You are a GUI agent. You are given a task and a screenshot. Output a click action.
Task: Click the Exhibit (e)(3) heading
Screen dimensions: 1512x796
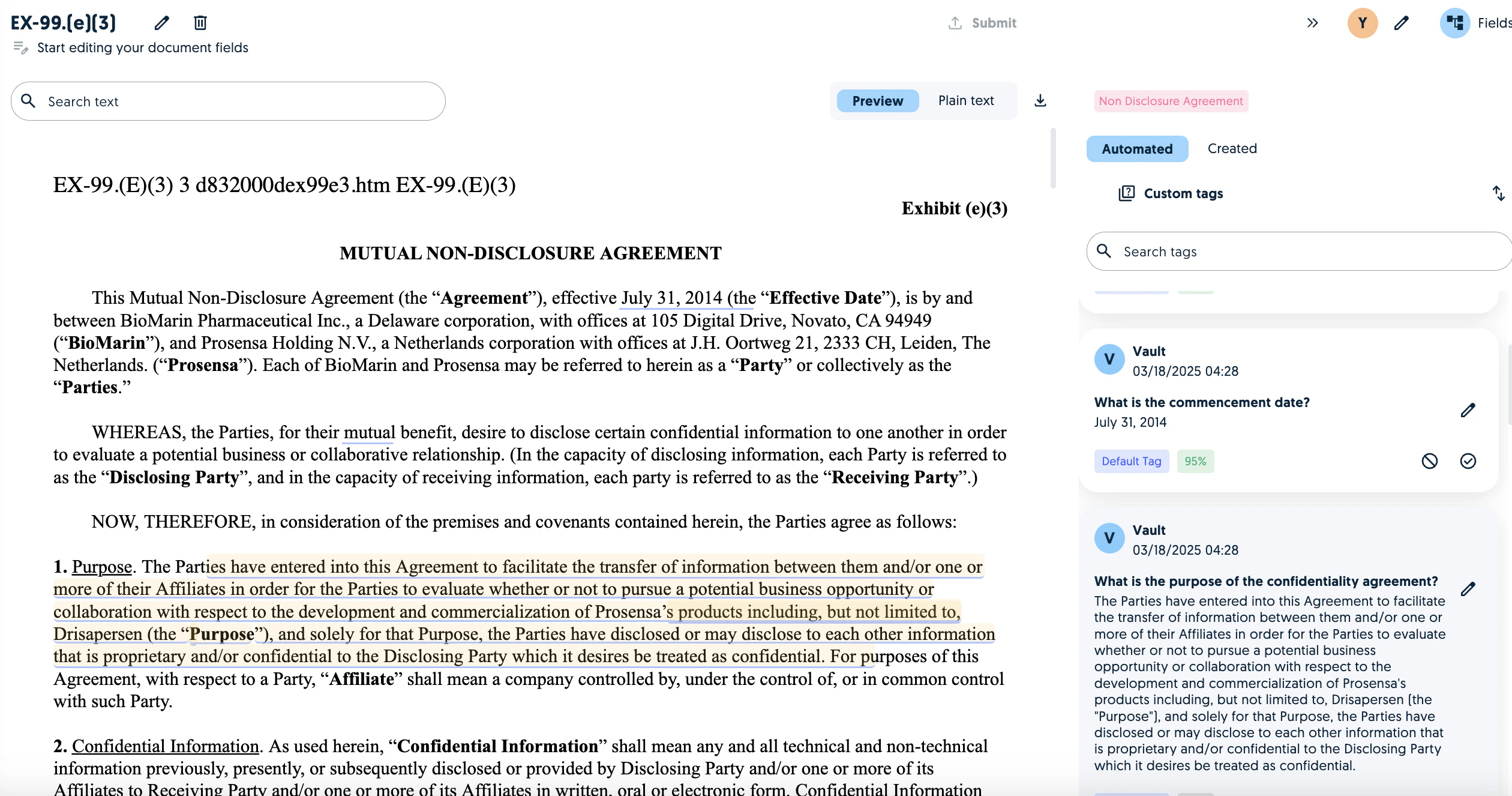(955, 208)
